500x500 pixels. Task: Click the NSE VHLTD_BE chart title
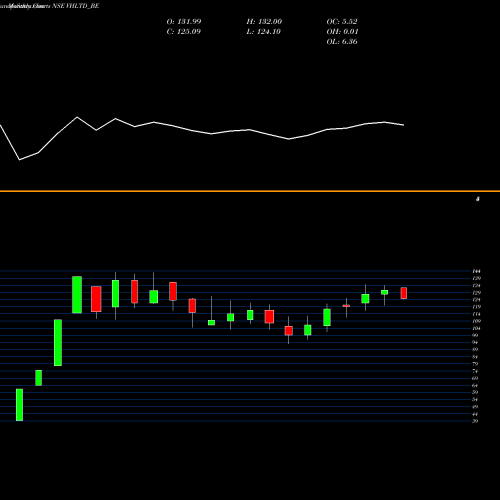tap(76, 6)
